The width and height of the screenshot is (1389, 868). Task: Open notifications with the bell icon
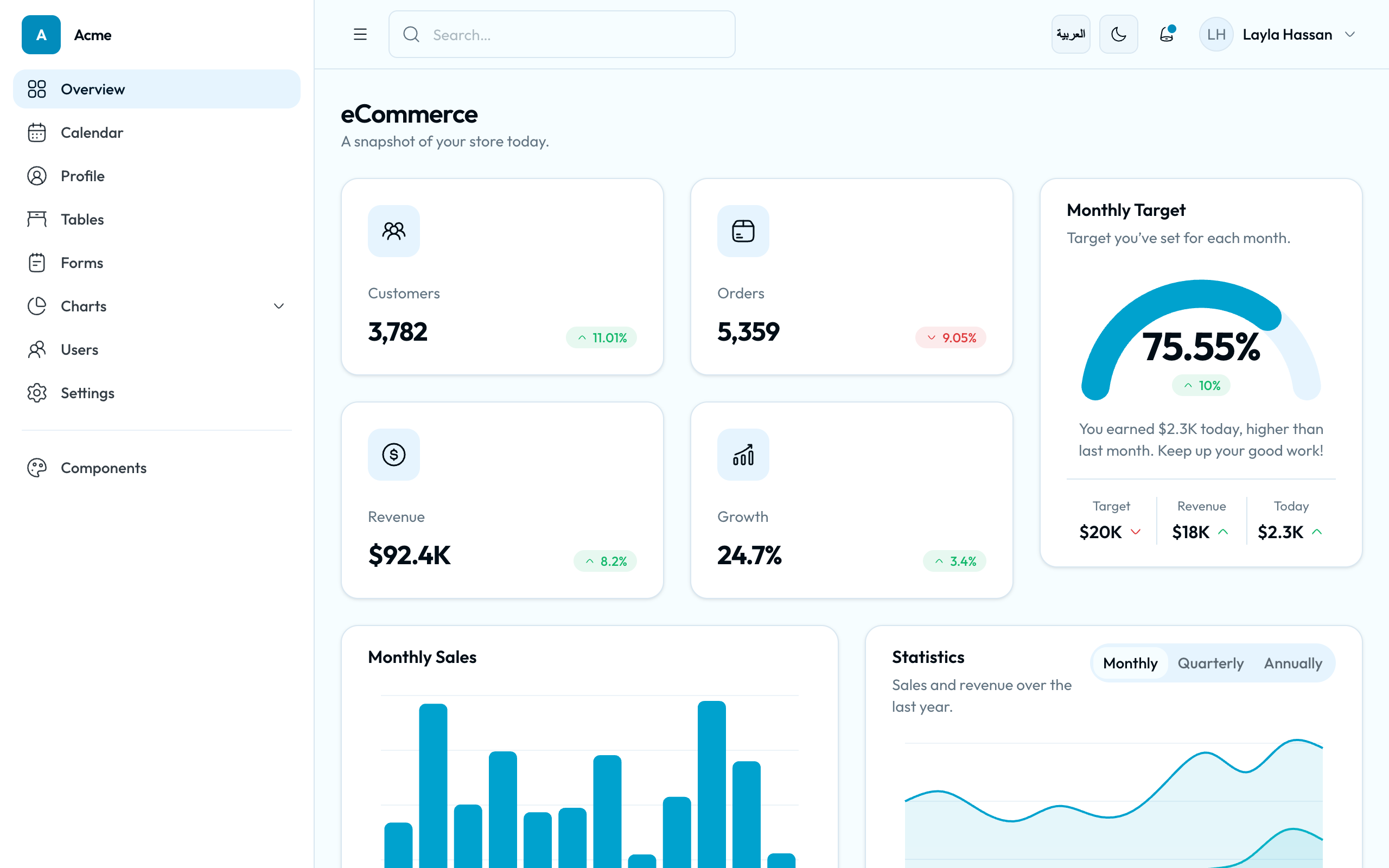click(1167, 34)
